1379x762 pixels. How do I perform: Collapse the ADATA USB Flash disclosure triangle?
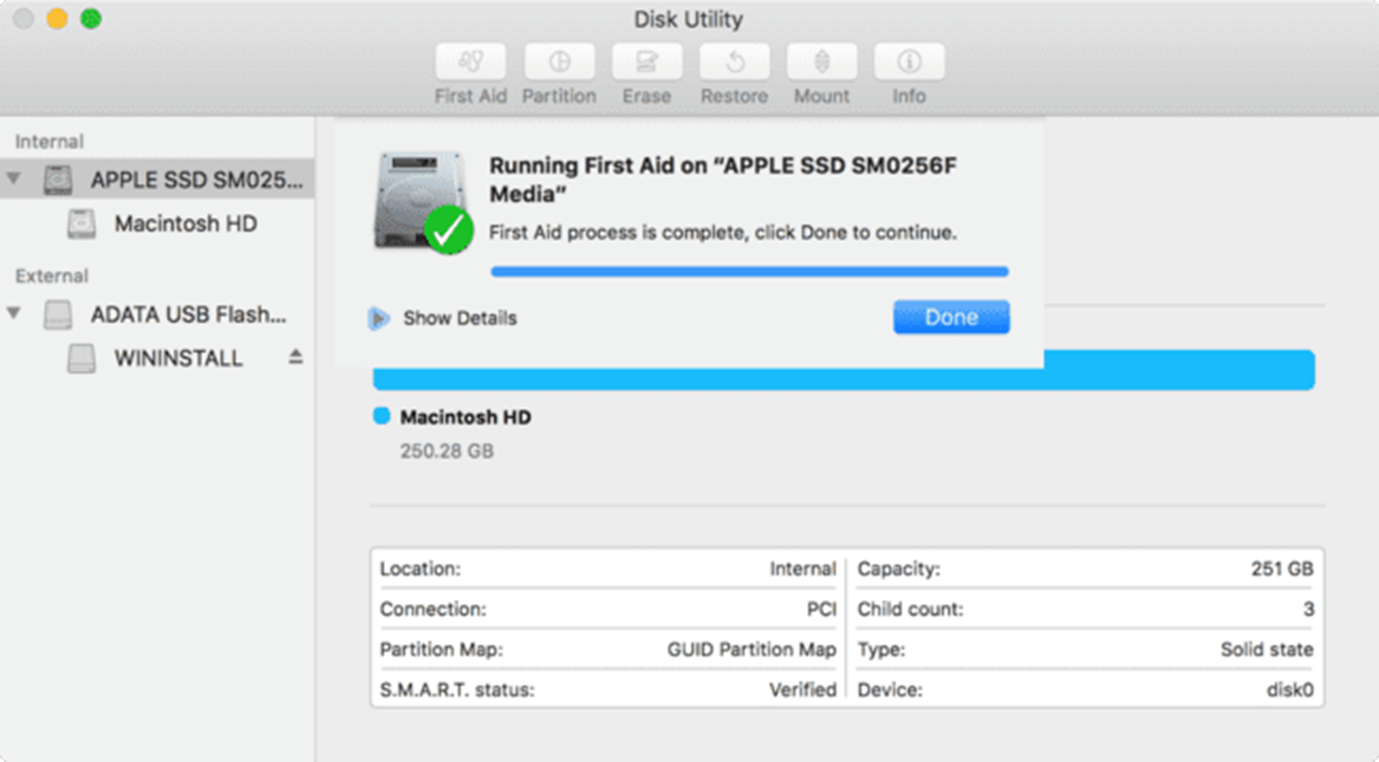point(14,314)
